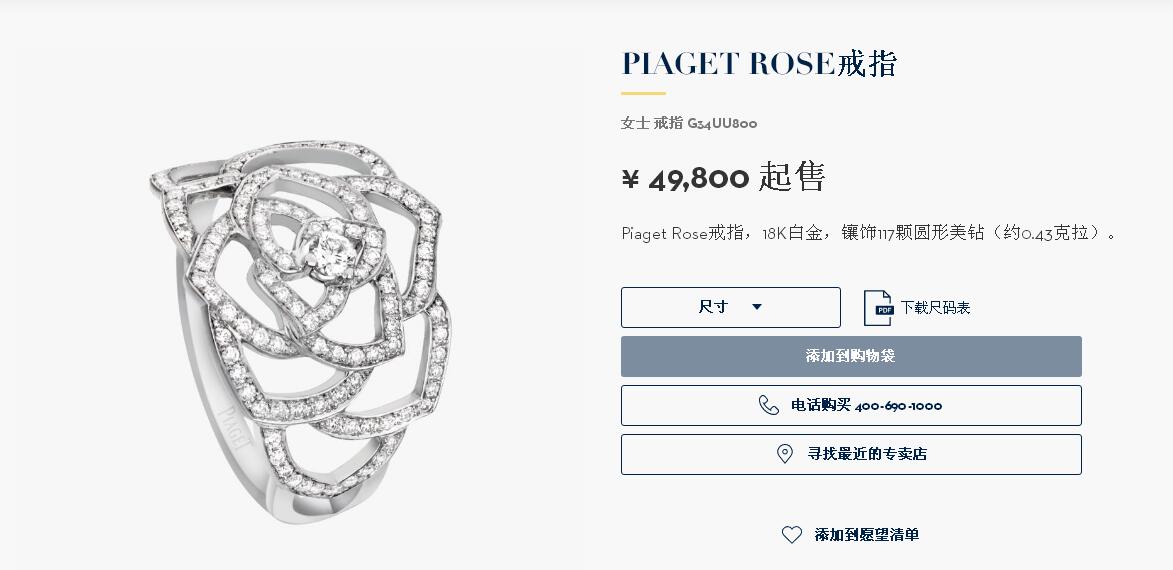Screen dimensions: 1173x570
Task: Click the ring description with 18K白金 text
Action: point(869,233)
